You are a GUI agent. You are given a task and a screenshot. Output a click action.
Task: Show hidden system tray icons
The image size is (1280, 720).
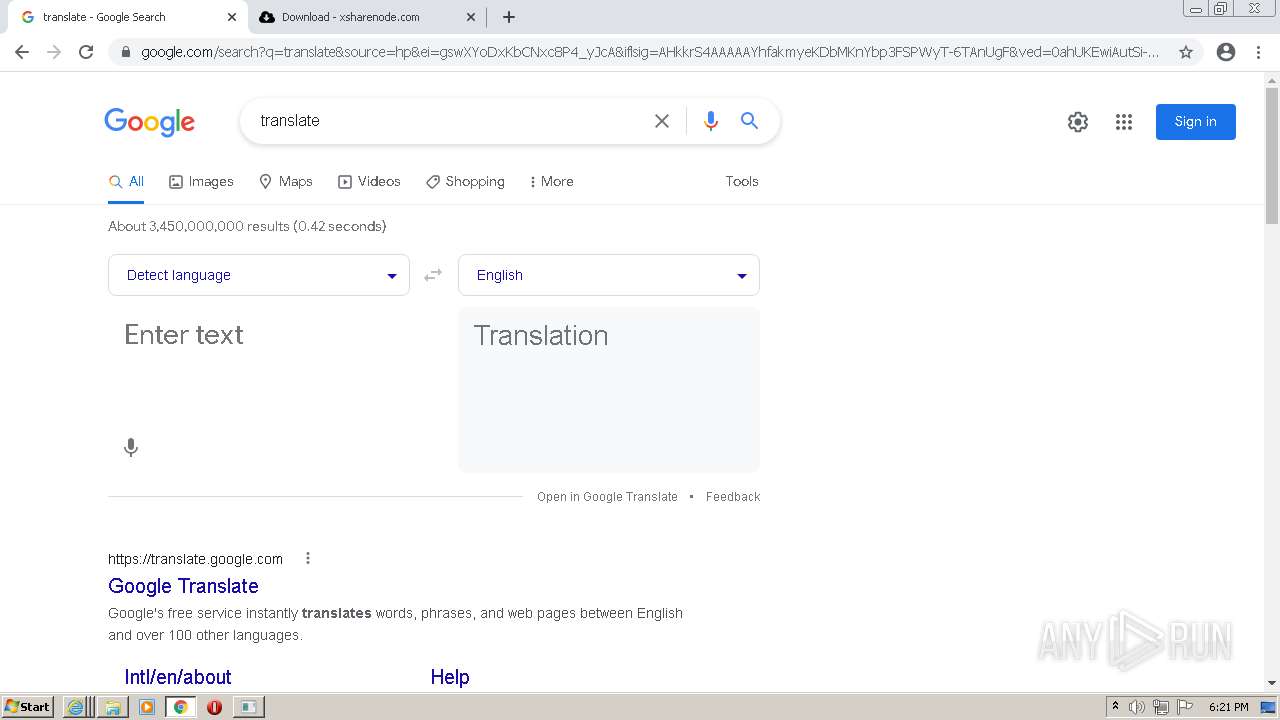tap(1115, 706)
